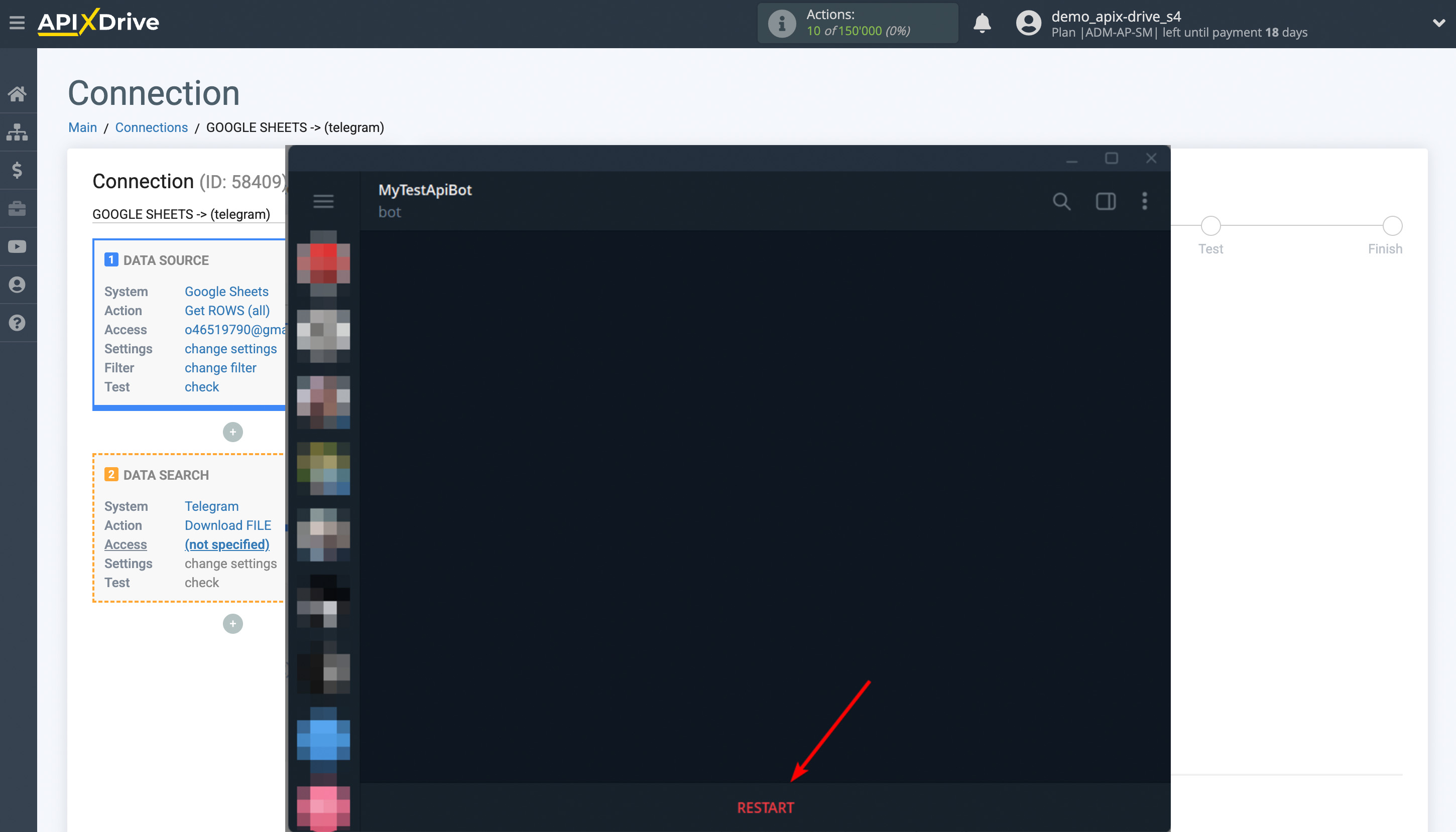This screenshot has height=832, width=1456.
Task: Open the Telegram hamburger menu
Action: (323, 201)
